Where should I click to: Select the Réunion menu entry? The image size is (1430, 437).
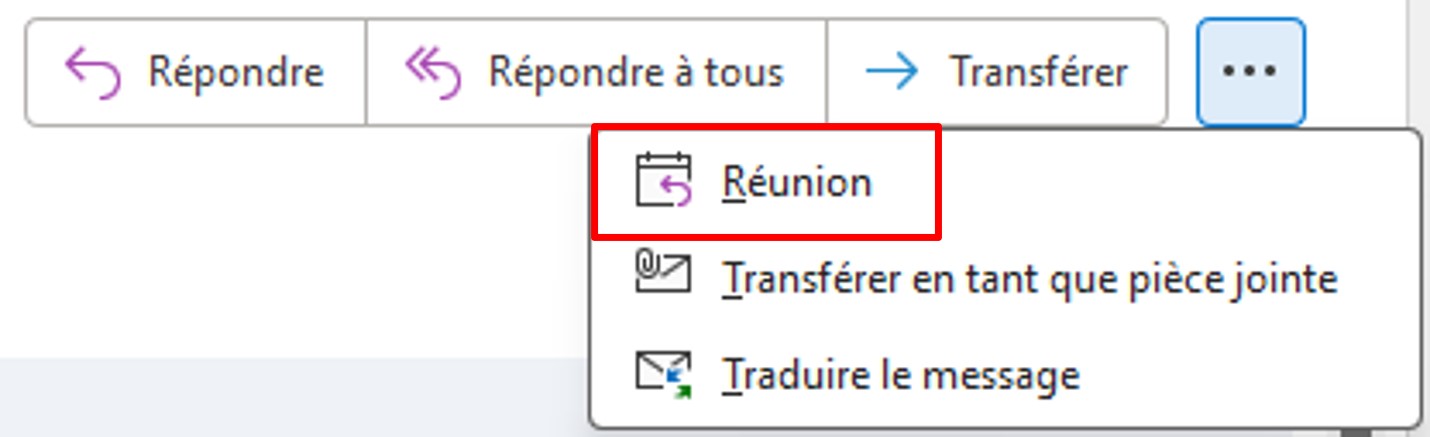point(796,182)
